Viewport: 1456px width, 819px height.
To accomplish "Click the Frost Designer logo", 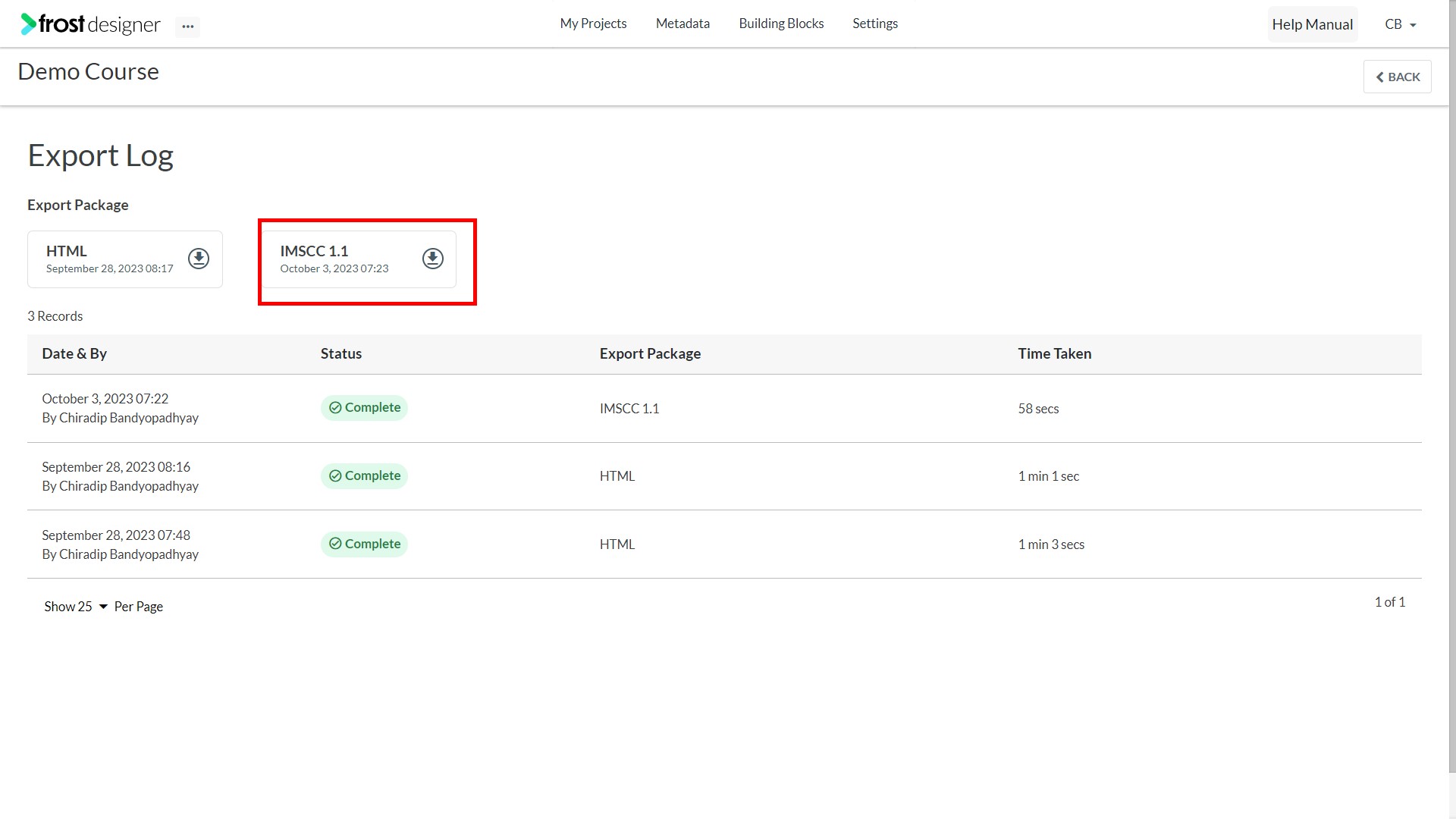I will coord(90,24).
